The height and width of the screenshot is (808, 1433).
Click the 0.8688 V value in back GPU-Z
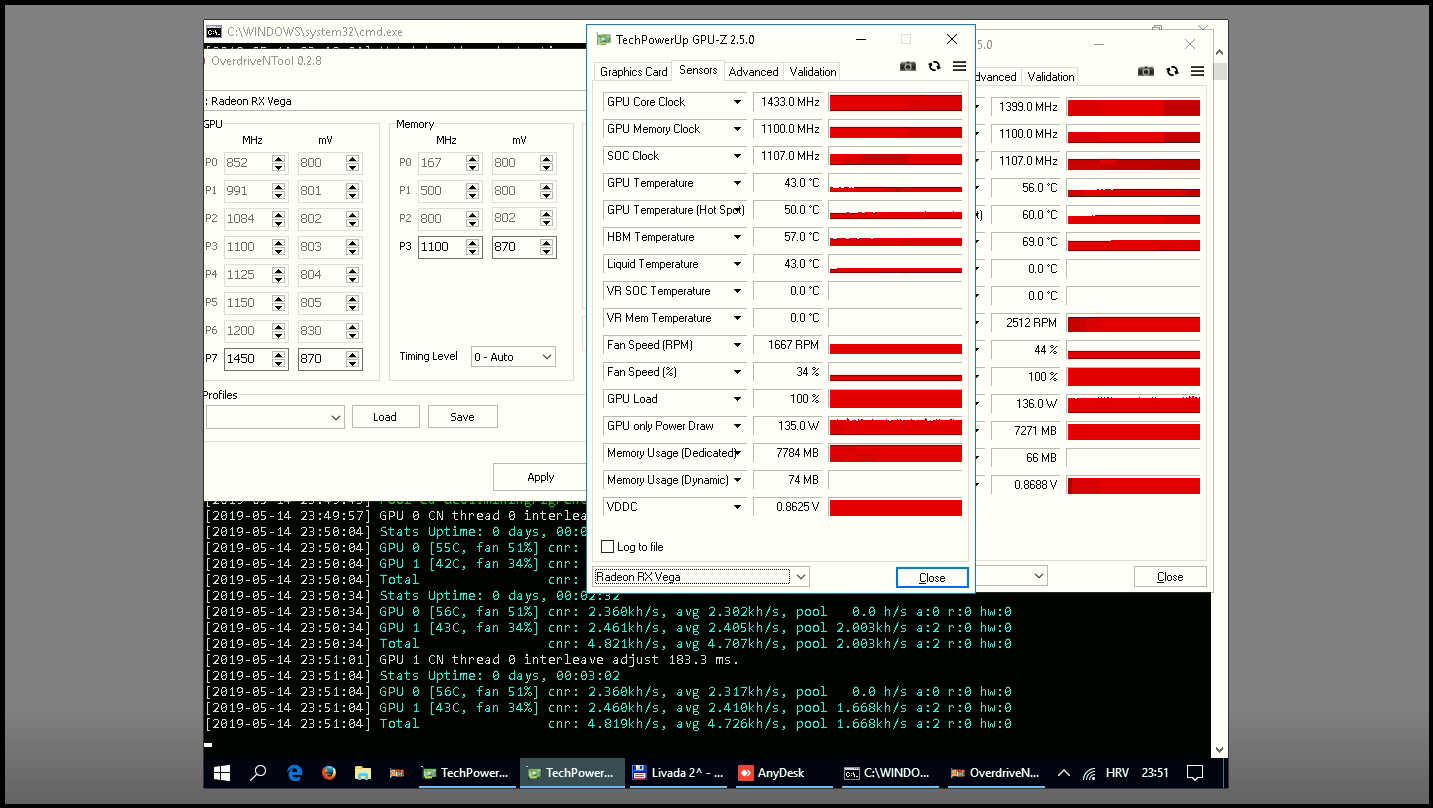pyautogui.click(x=1025, y=485)
